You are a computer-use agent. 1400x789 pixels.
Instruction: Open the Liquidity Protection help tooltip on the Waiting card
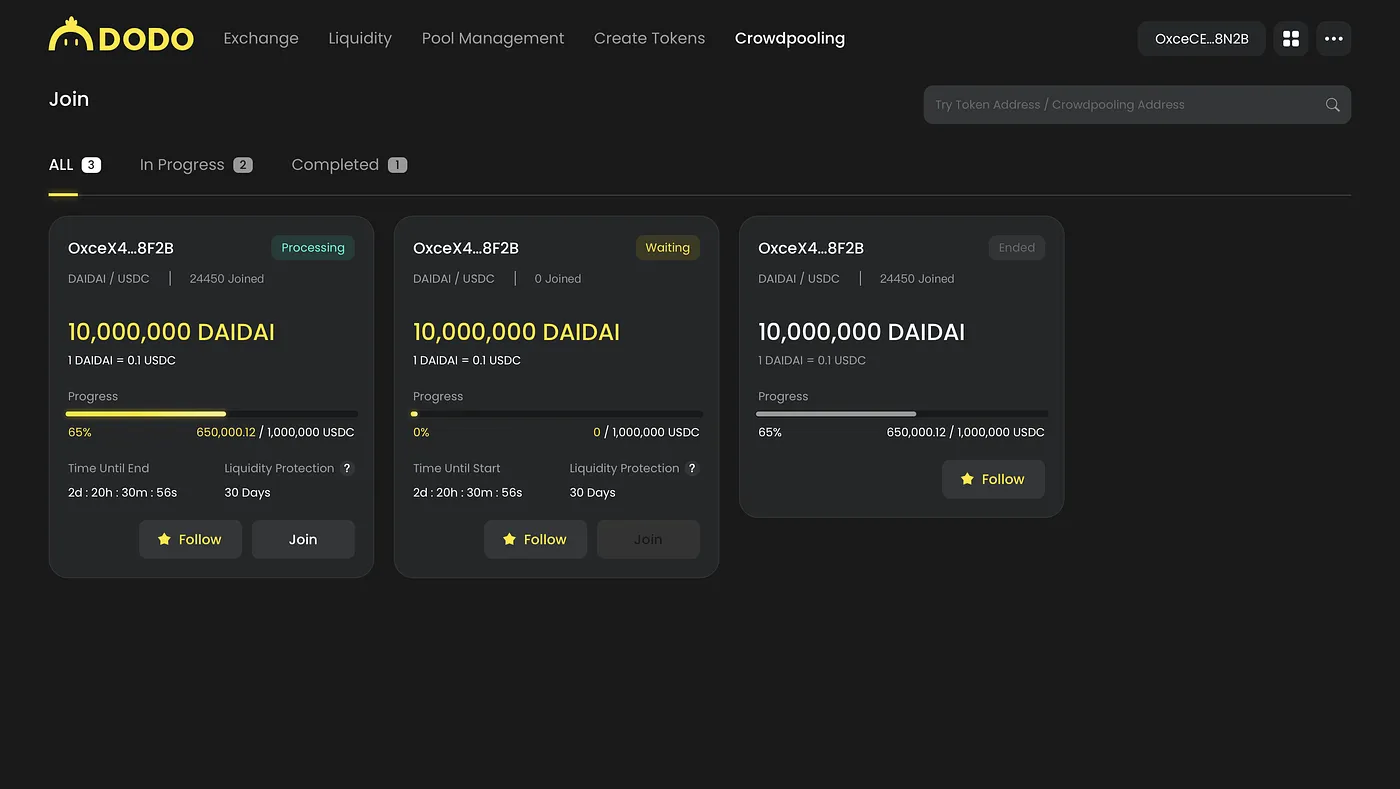(x=692, y=468)
